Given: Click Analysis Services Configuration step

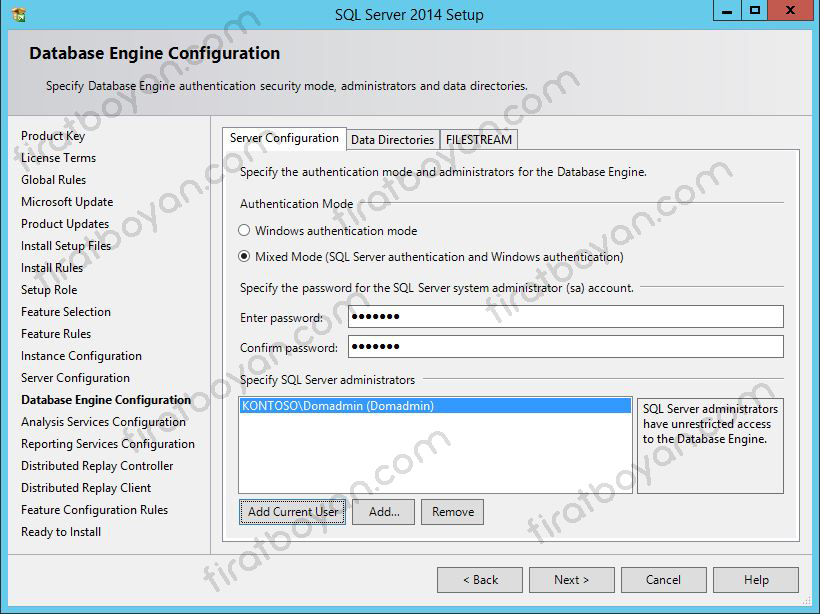Looking at the screenshot, I should click(104, 422).
